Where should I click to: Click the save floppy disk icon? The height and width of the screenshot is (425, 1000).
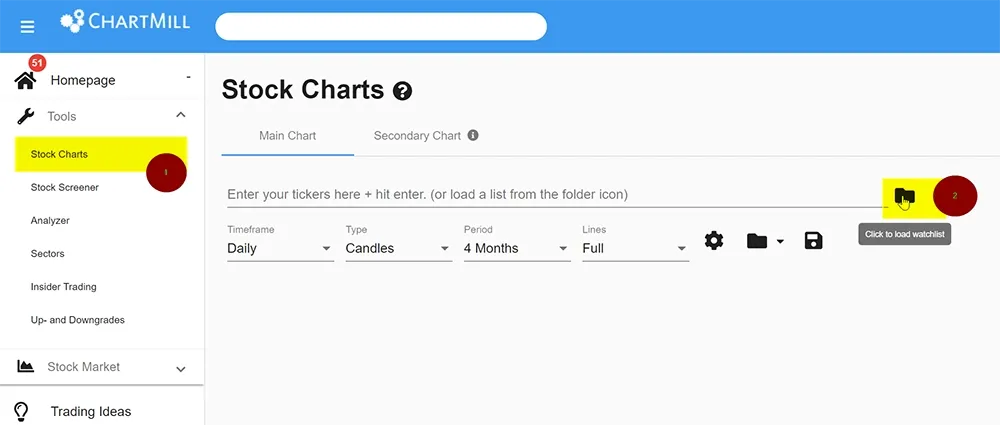point(813,241)
